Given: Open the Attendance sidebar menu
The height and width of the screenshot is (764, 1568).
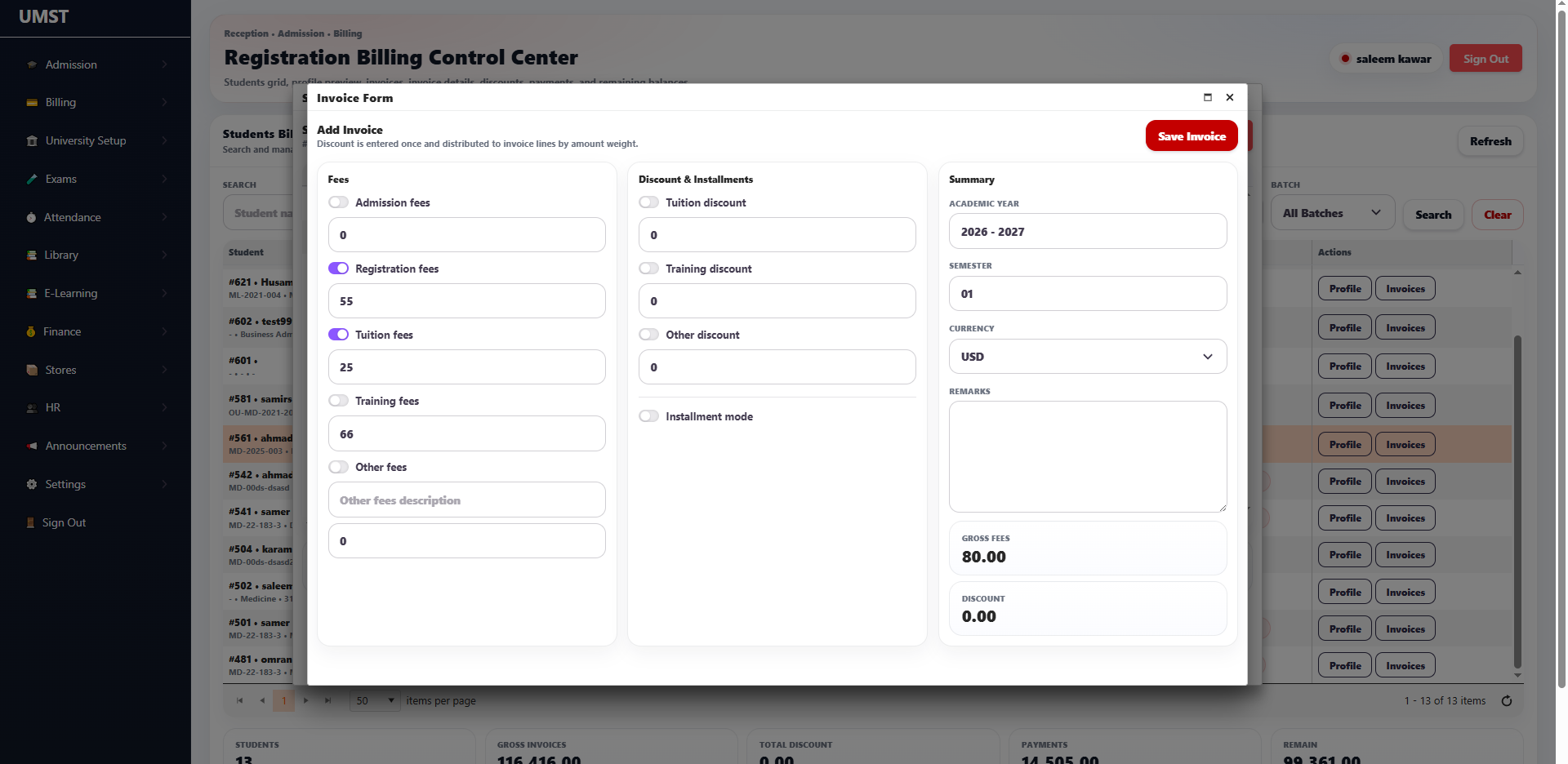Looking at the screenshot, I should click(x=96, y=217).
